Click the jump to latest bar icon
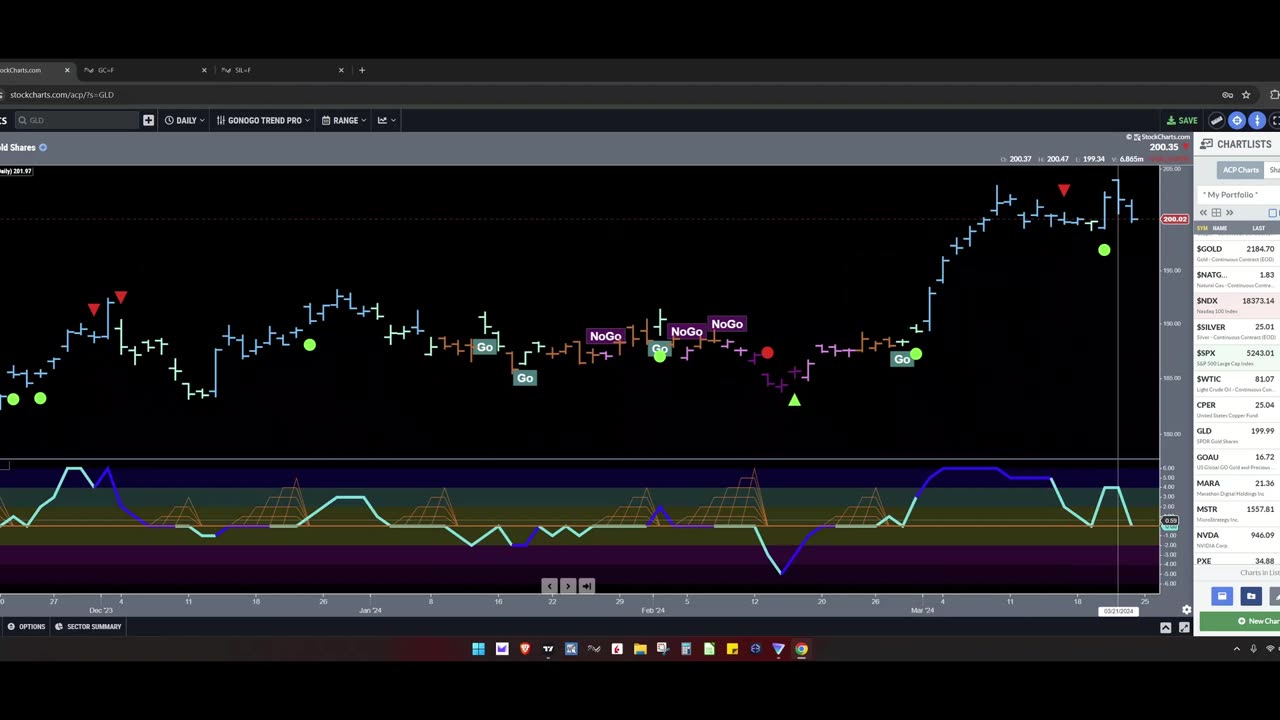The width and height of the screenshot is (1280, 720). click(x=587, y=586)
